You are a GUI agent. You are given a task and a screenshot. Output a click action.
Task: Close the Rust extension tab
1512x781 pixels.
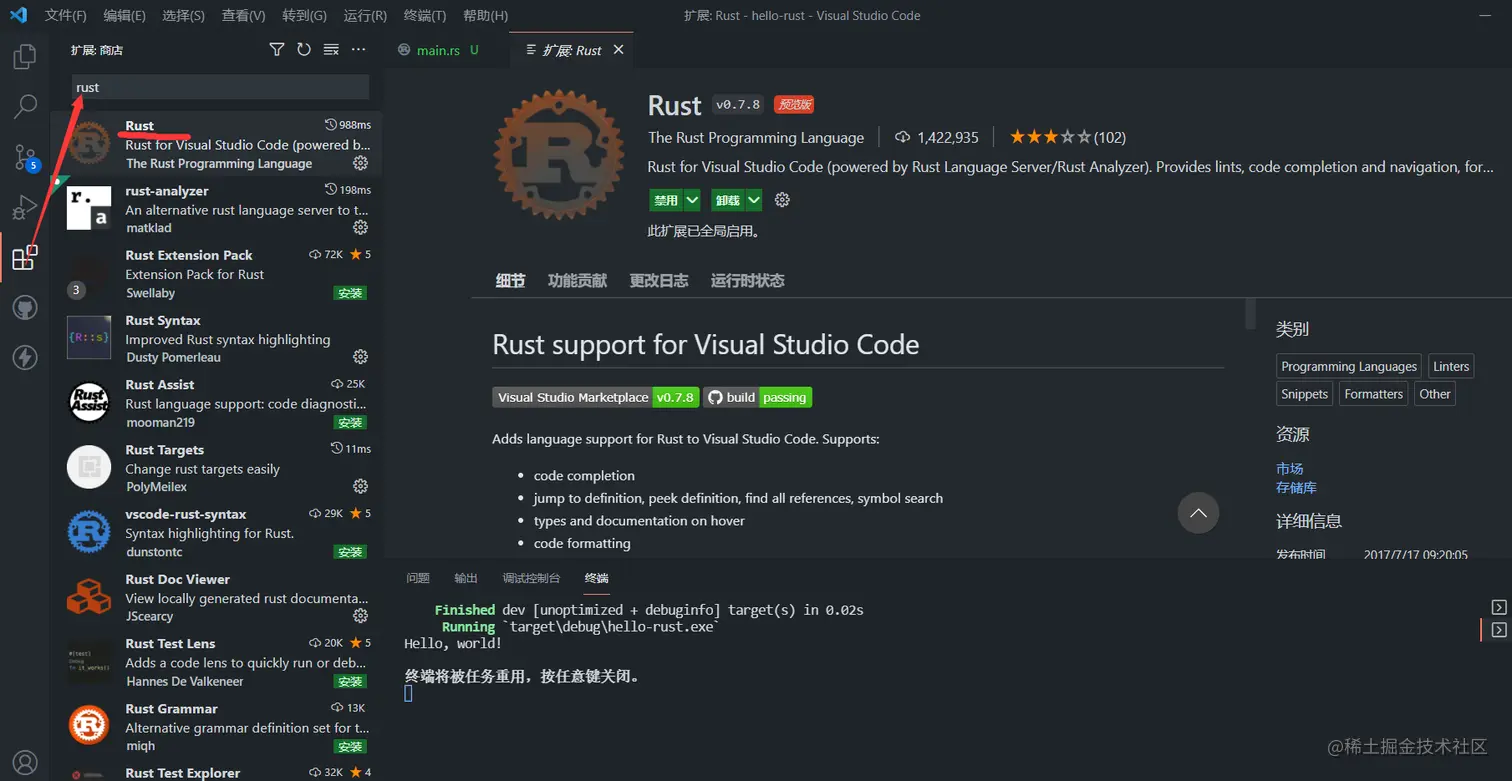coord(618,50)
